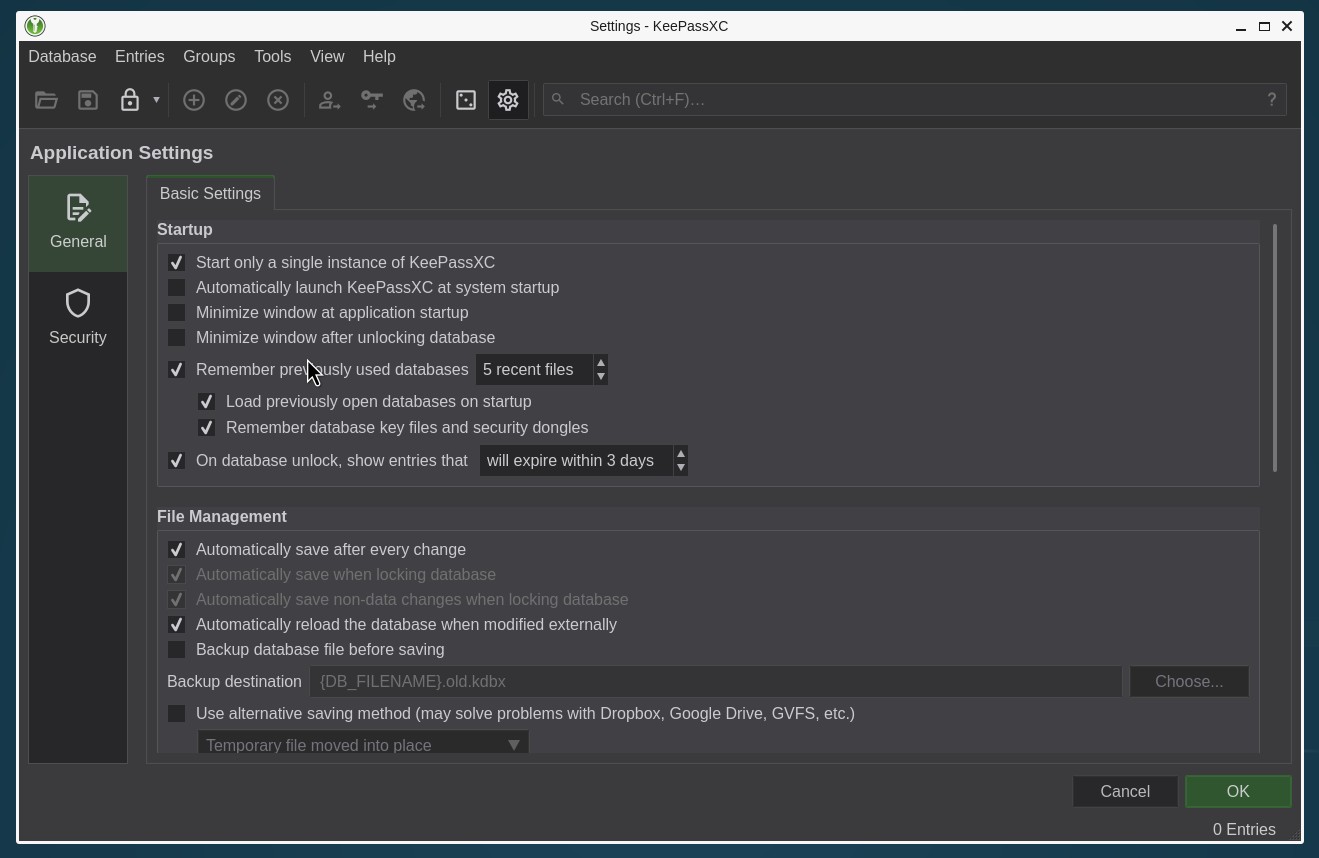
Task: Click the Copy username icon
Action: (x=329, y=100)
